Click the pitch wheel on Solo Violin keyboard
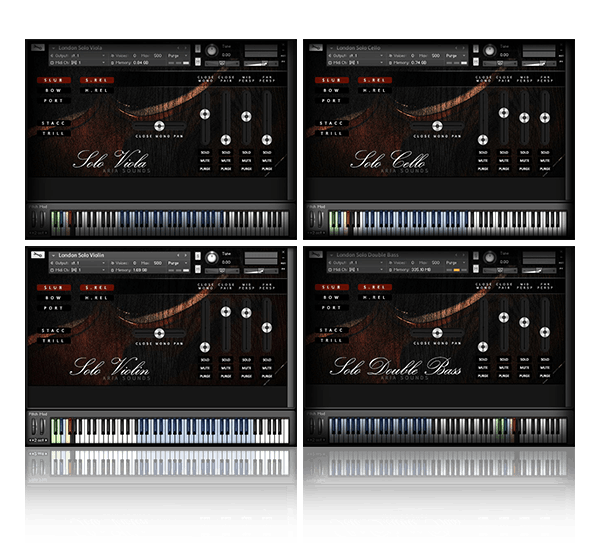The width and height of the screenshot is (600, 543). (x=34, y=426)
